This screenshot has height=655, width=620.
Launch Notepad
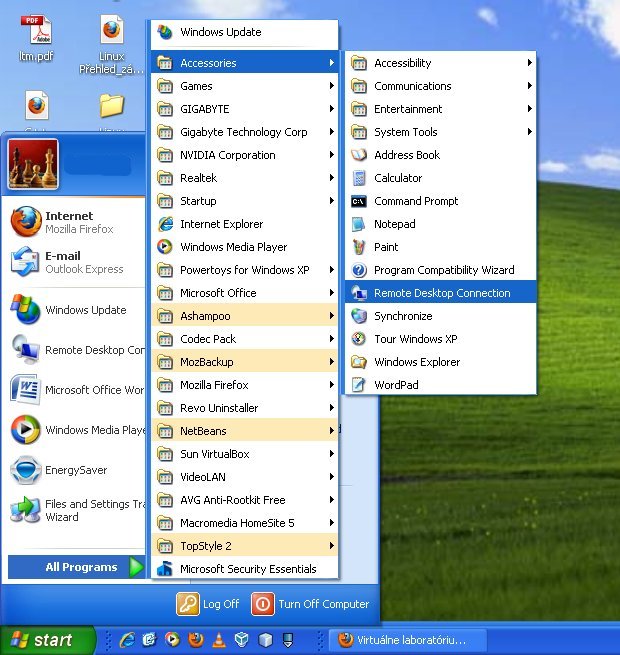click(440, 224)
